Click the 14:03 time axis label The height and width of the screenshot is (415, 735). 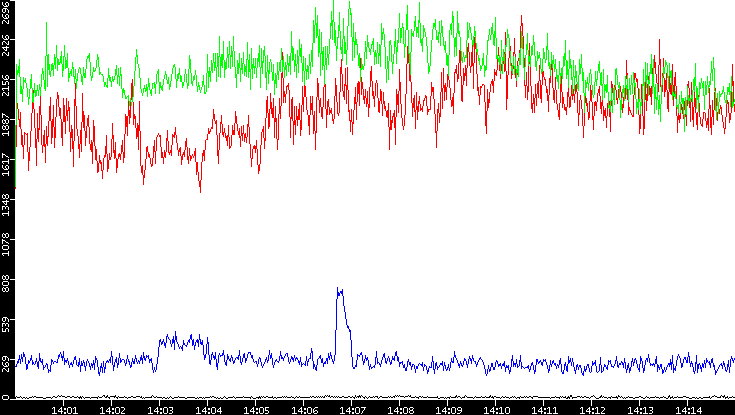click(160, 410)
